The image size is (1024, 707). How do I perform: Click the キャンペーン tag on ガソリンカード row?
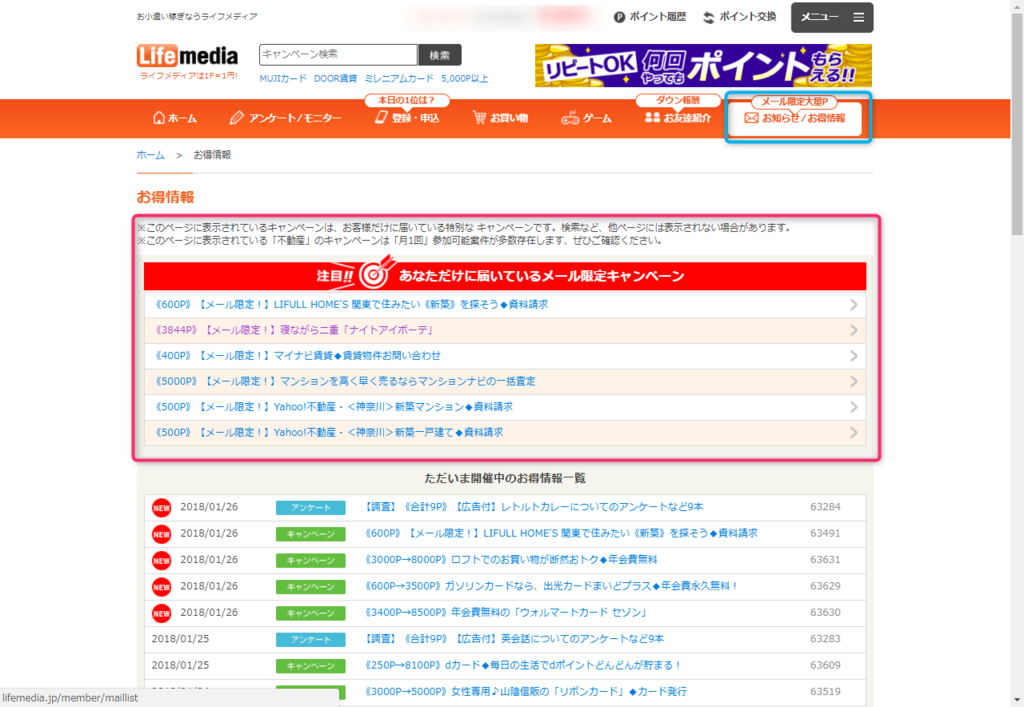coord(310,587)
